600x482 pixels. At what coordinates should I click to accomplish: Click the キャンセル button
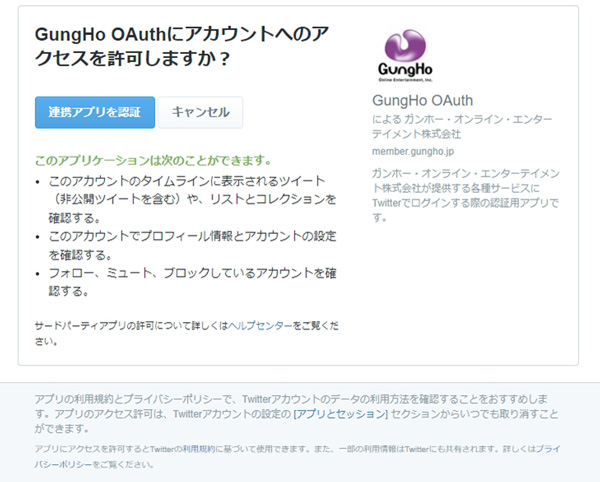click(x=201, y=112)
